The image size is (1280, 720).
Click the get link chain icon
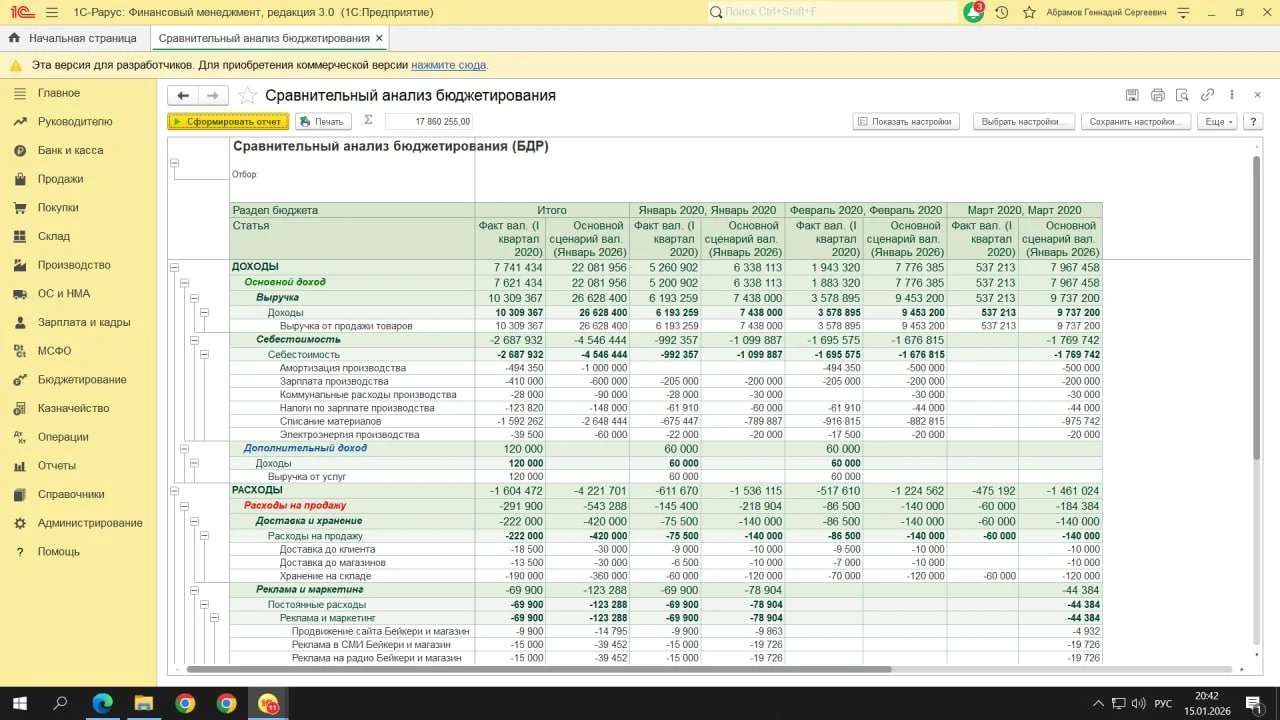pyautogui.click(x=1207, y=95)
